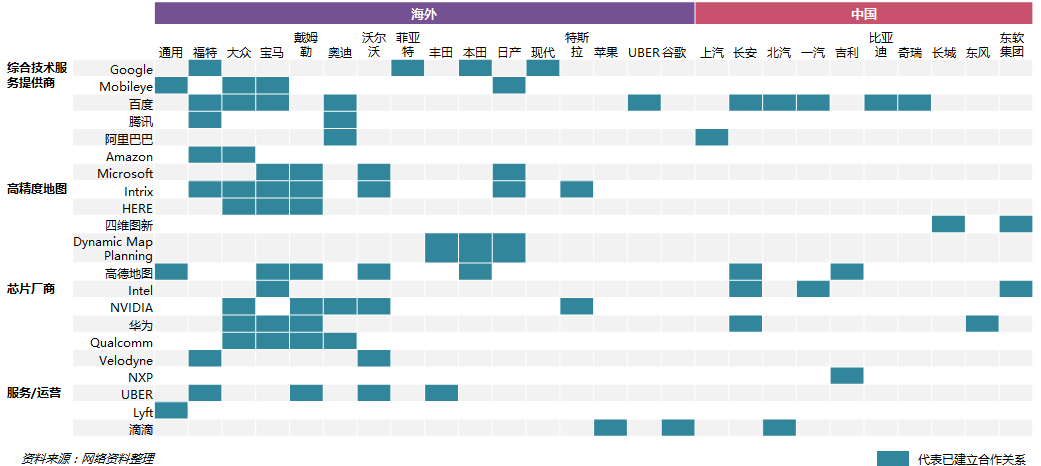Click the 比亚迪 column header
This screenshot has width=1041, height=466.
[x=880, y=44]
